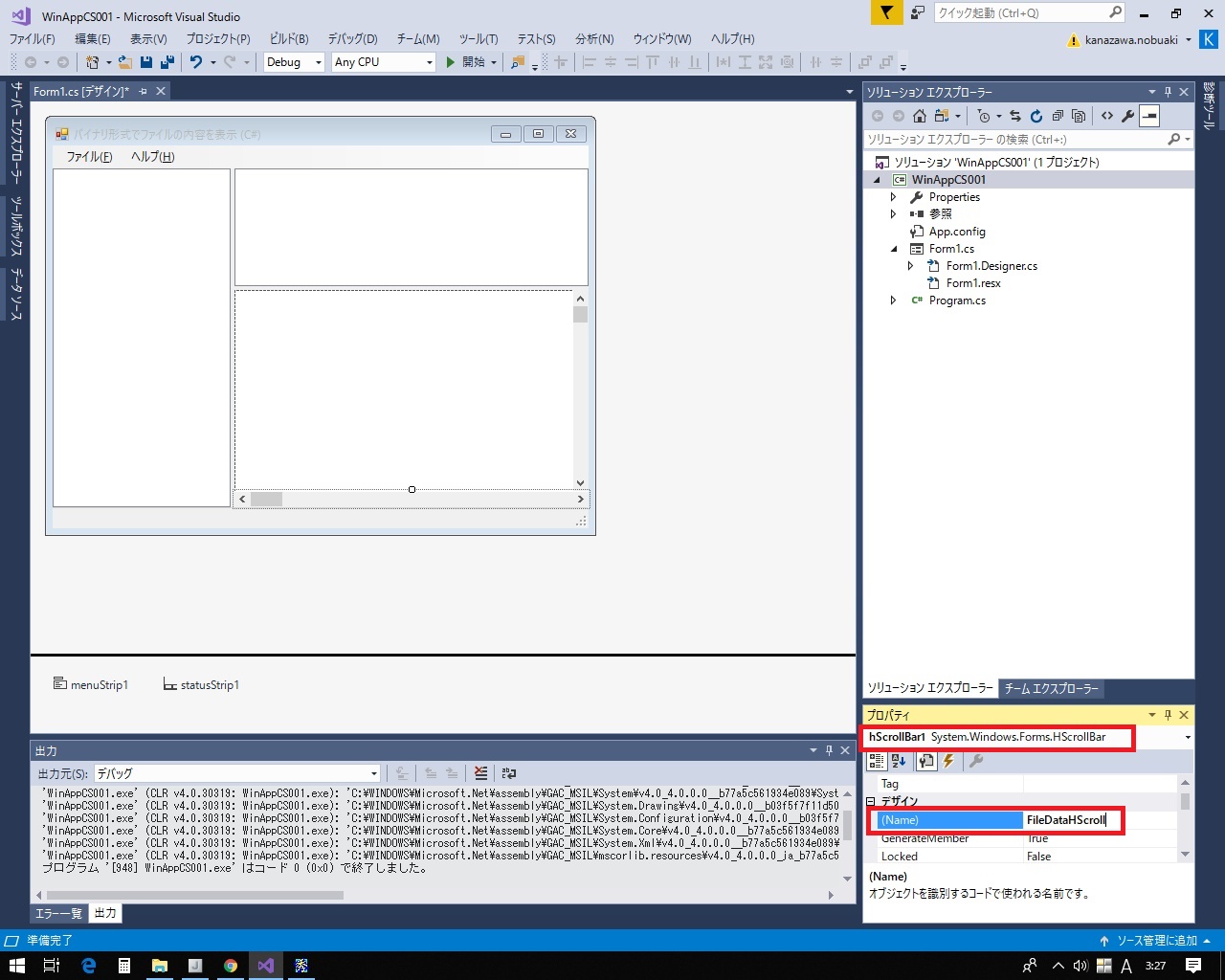The image size is (1225, 980).
Task: Click the wrench Properties icon in Solution Explorer
Action: tap(1128, 116)
